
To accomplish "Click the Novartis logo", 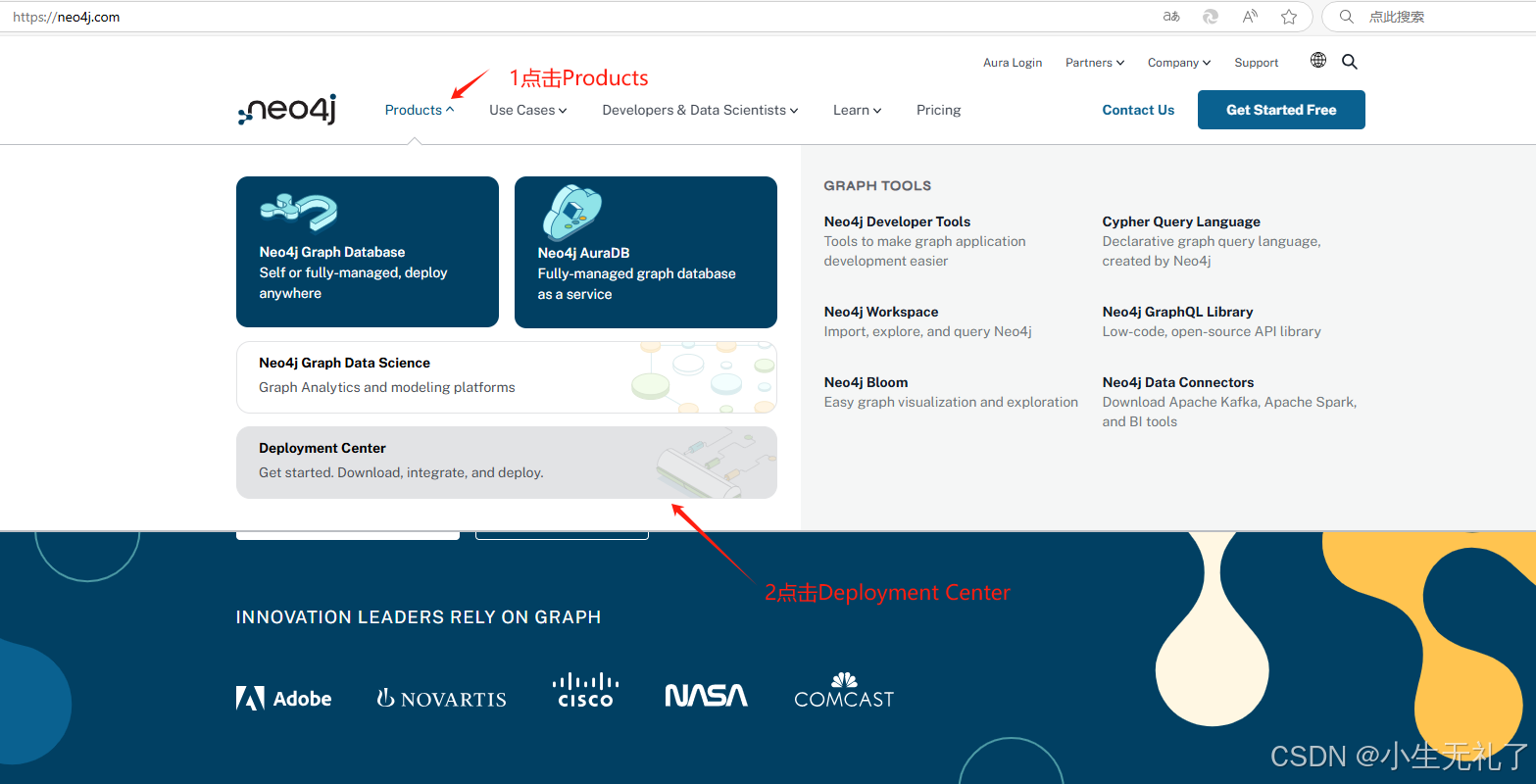I will [442, 699].
